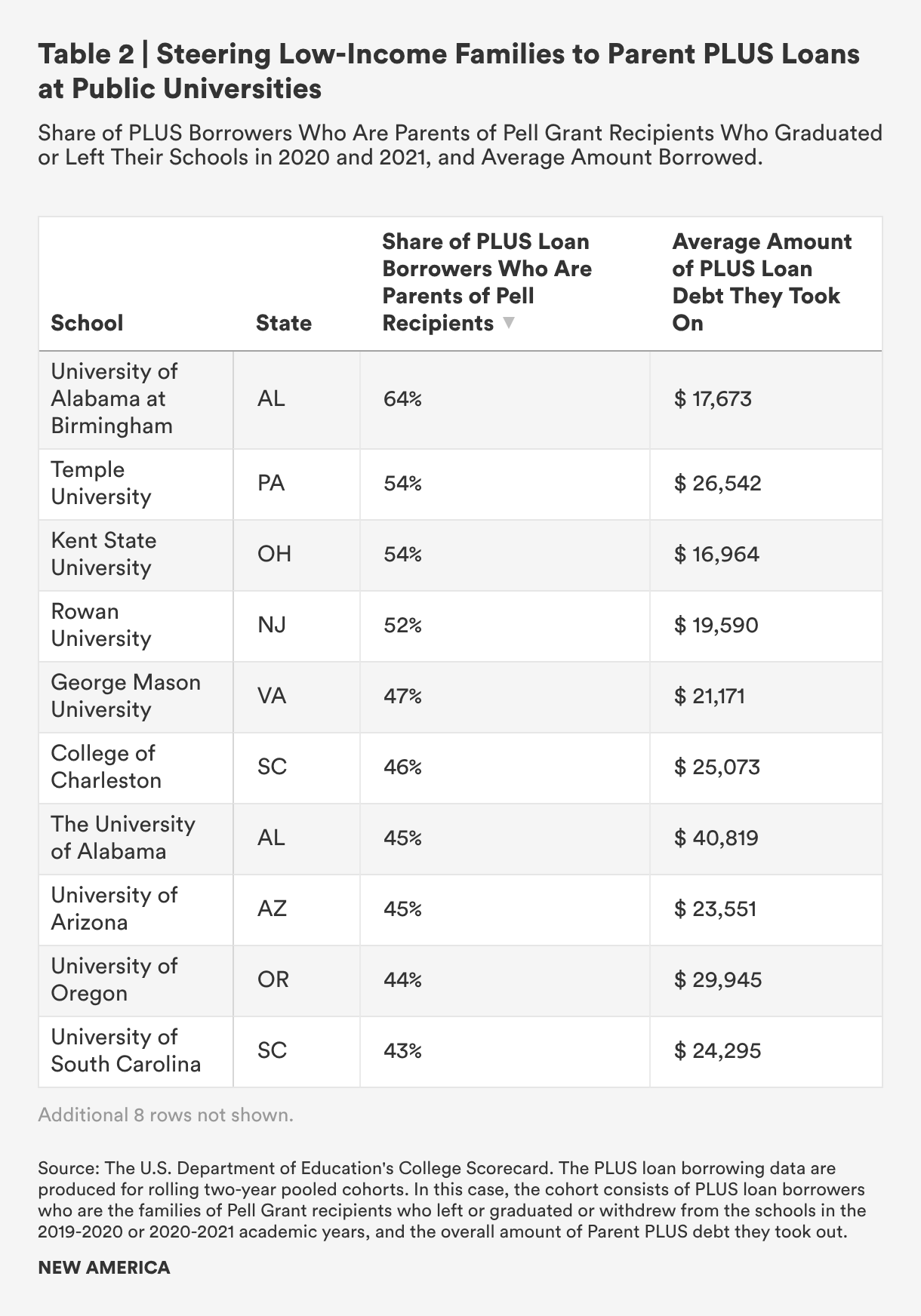Sort by the State column header
The height and width of the screenshot is (1316, 921).
(284, 323)
